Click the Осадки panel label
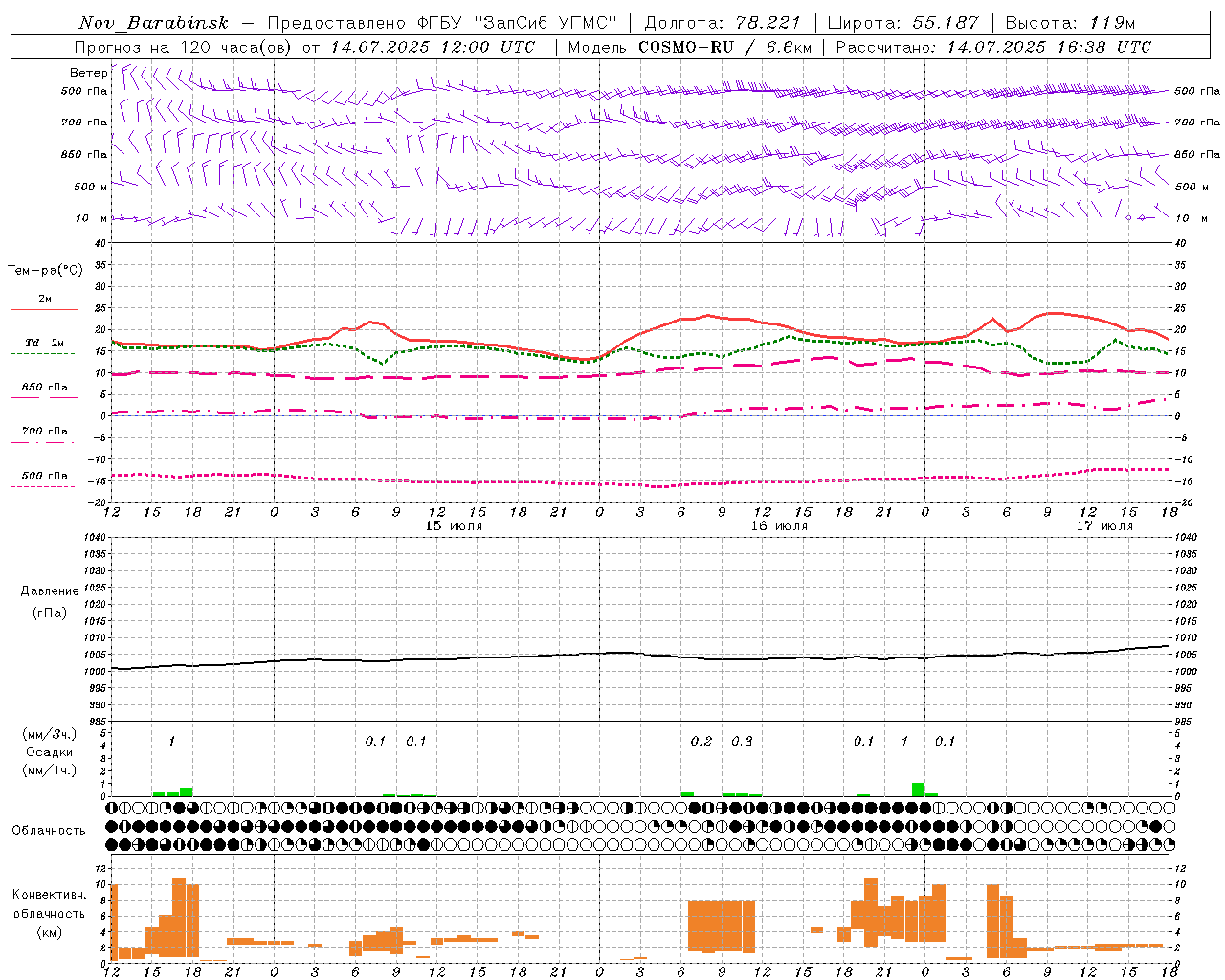The image size is (1225, 980). pos(50,752)
